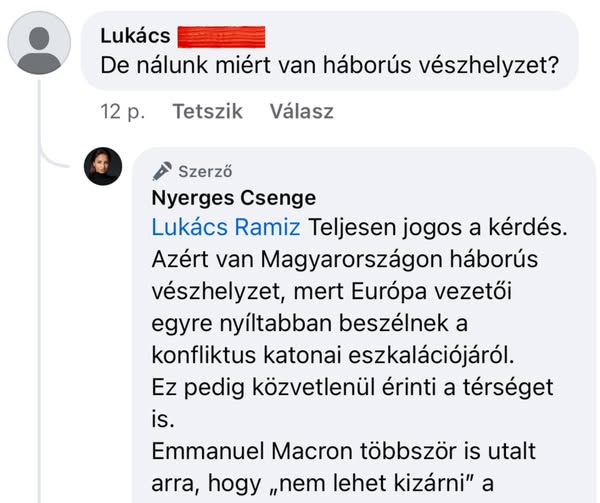600x503 pixels.
Task: Open Lukács's default profile avatar
Action: pos(39,44)
